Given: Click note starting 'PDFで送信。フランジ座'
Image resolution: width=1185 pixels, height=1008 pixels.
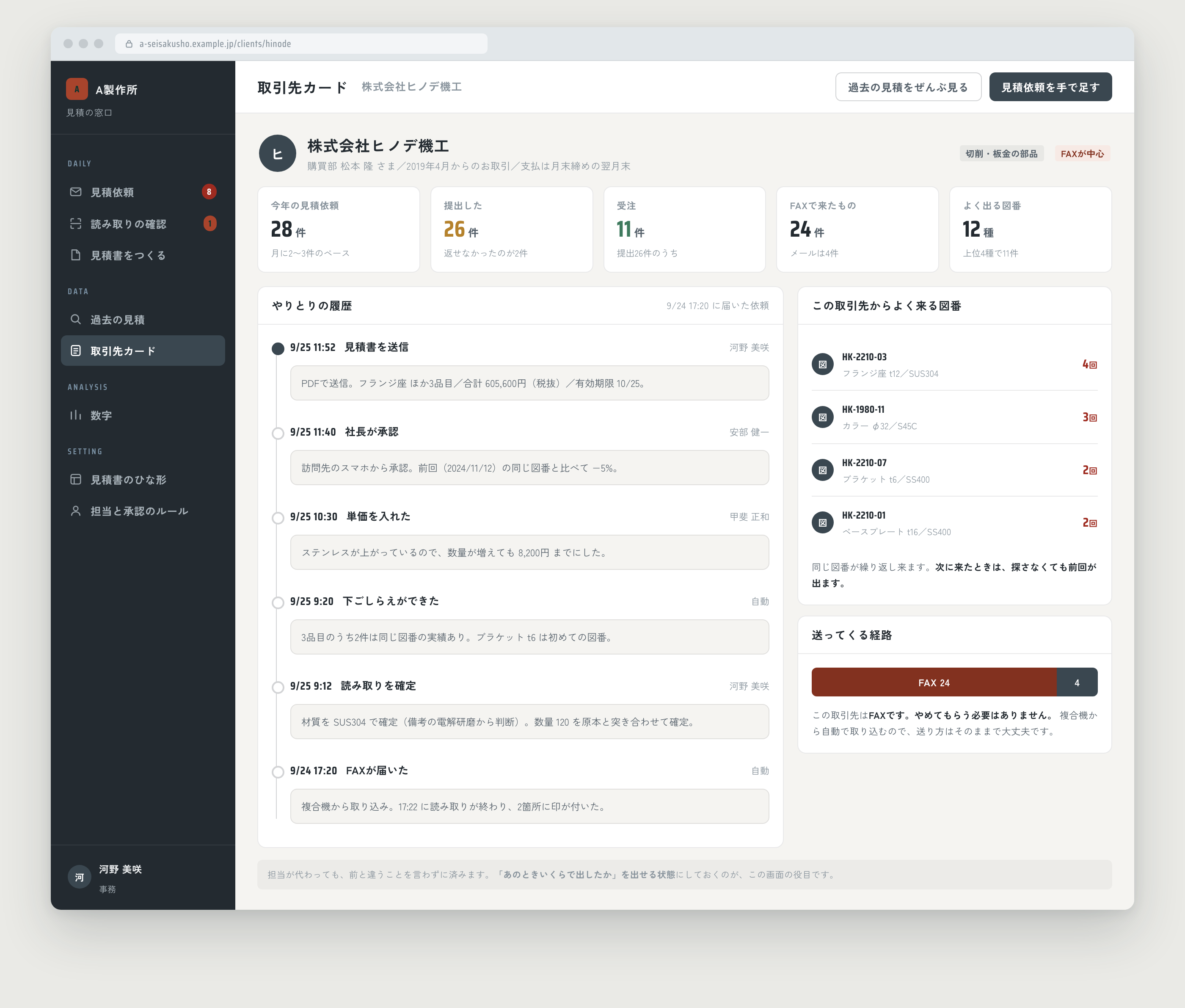Looking at the screenshot, I should click(x=529, y=383).
